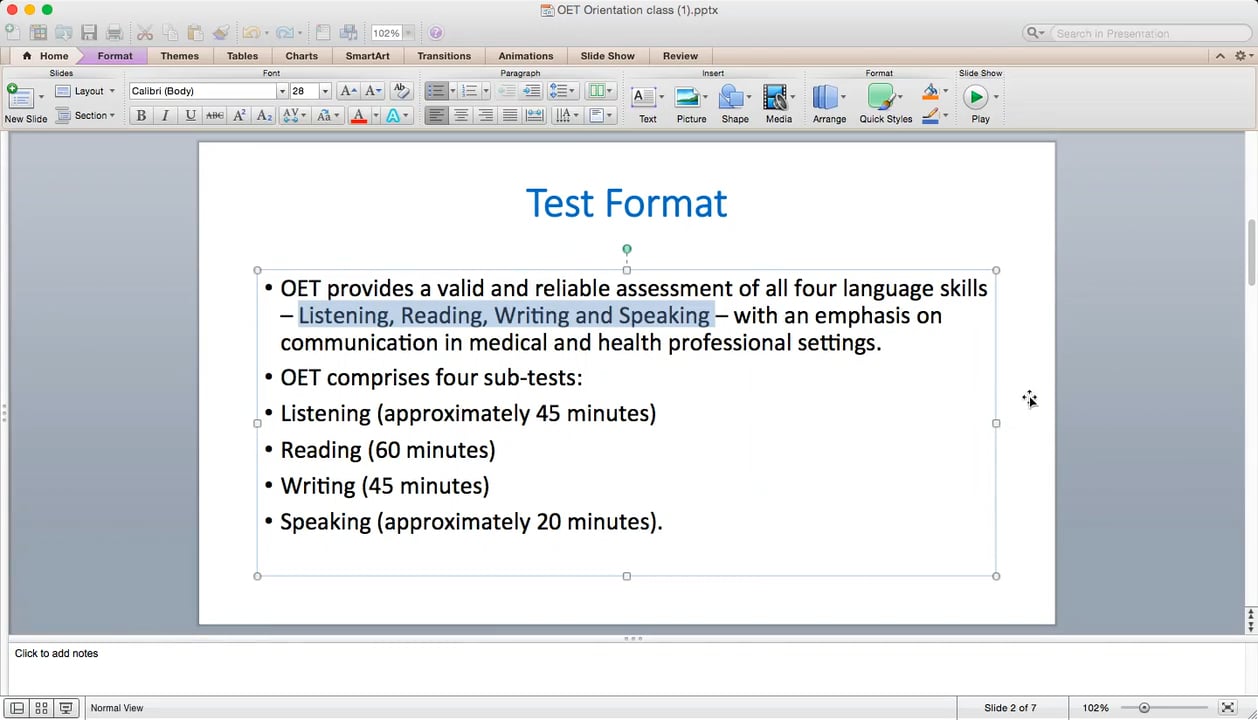Increase the paragraph indent level
This screenshot has height=720, width=1258.
[532, 91]
